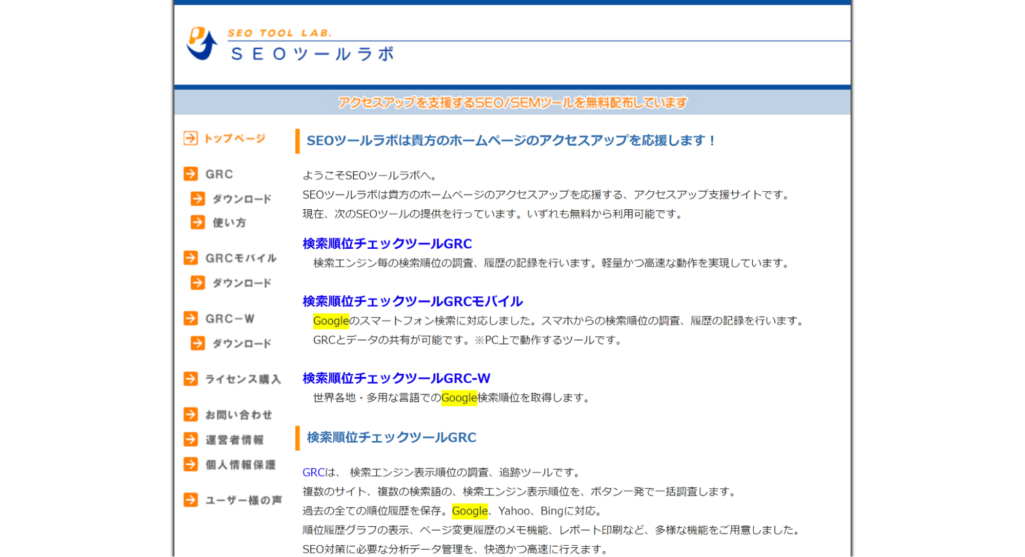Follow the 検索順位チェックツールGRCモバイル link
Image resolution: width=1025 pixels, height=557 pixels.
click(x=412, y=301)
